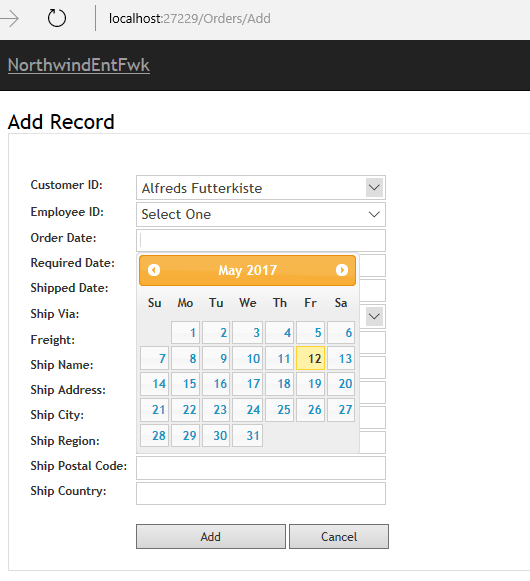This screenshot has width=530, height=581.
Task: Pick day 28 in the calendar
Action: pos(155,435)
